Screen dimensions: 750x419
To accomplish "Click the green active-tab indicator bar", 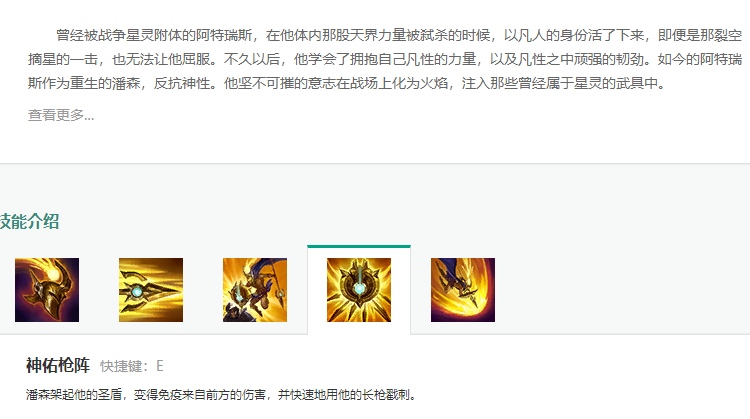I will pyautogui.click(x=359, y=246).
